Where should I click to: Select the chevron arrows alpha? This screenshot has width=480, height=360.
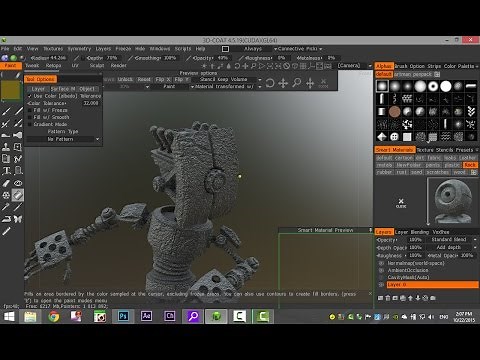pyautogui.click(x=471, y=112)
